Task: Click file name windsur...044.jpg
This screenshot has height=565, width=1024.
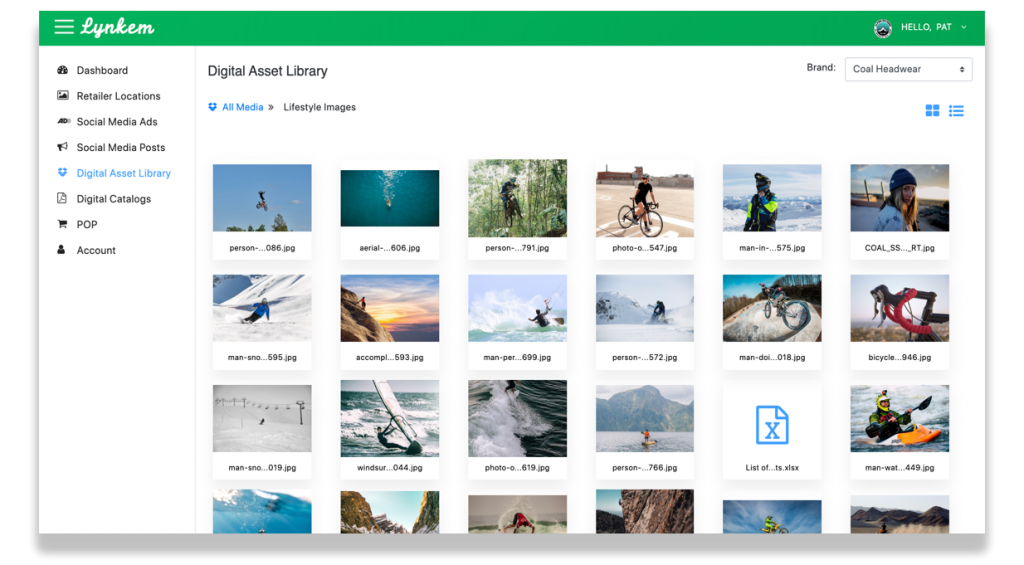Action: [390, 468]
